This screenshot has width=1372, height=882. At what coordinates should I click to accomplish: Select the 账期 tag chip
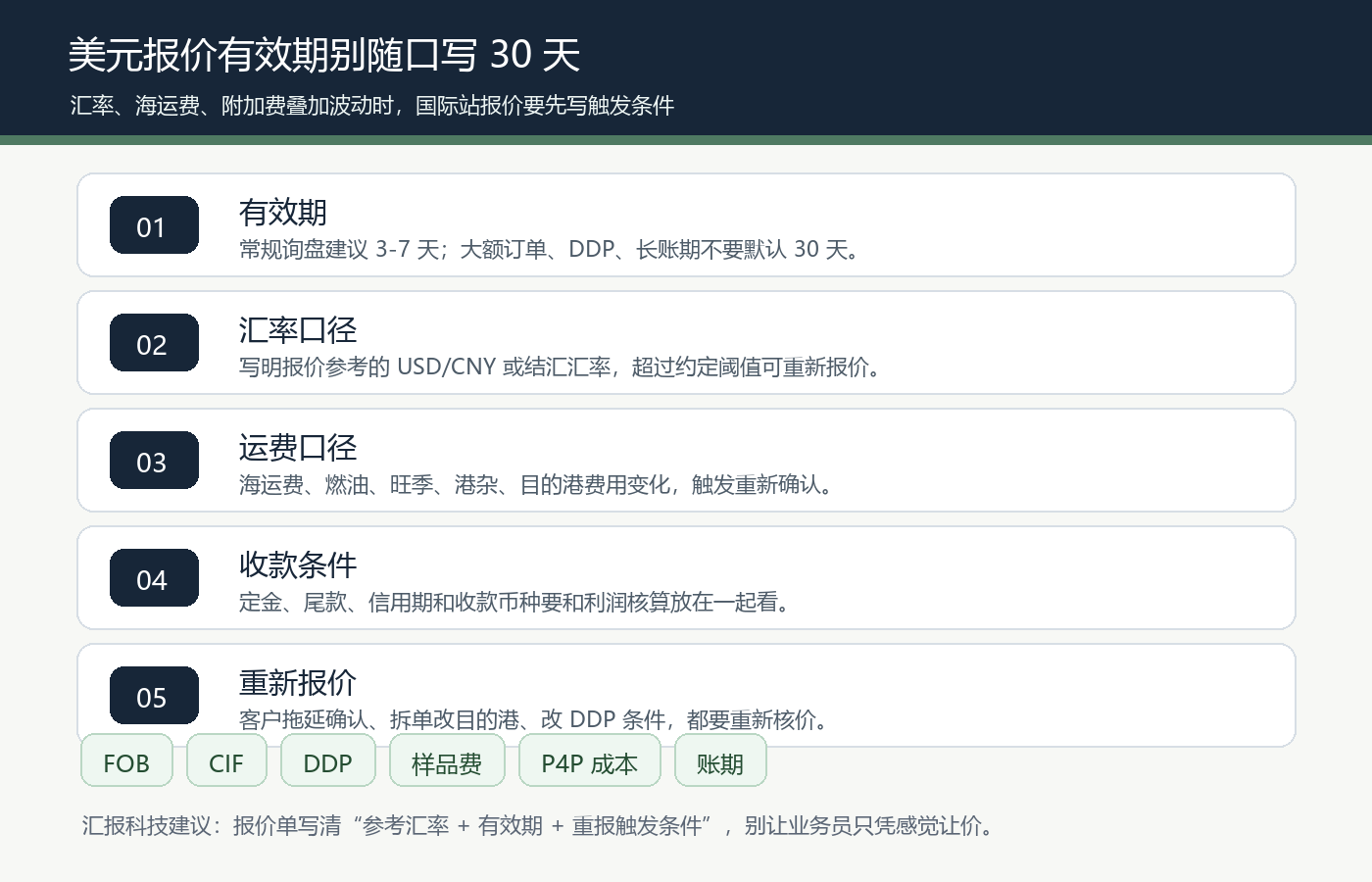(720, 760)
